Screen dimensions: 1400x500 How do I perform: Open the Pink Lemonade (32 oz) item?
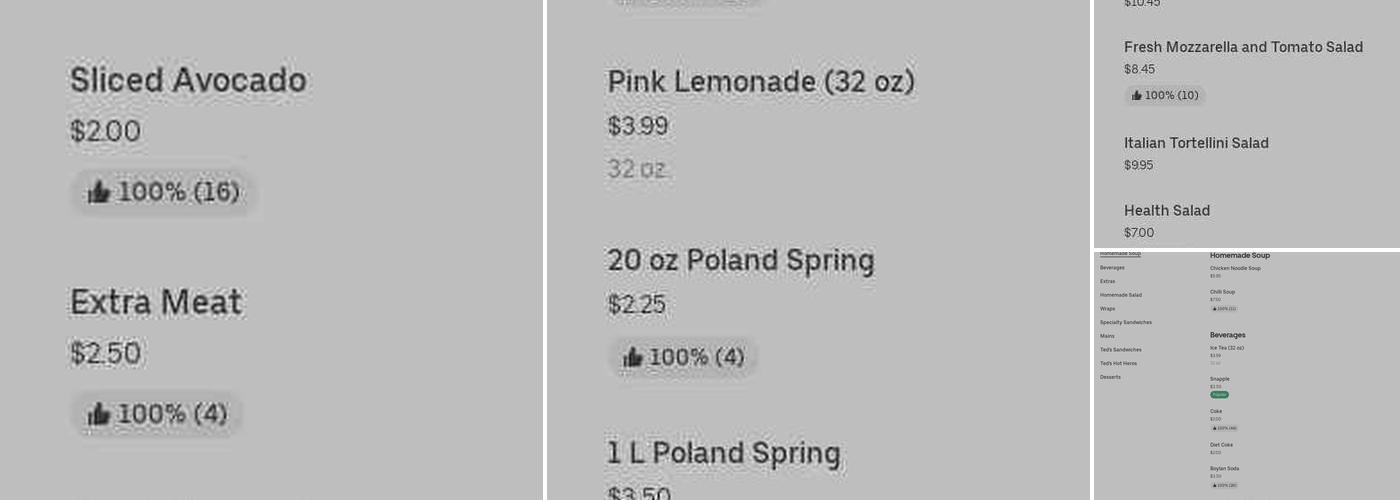(760, 82)
